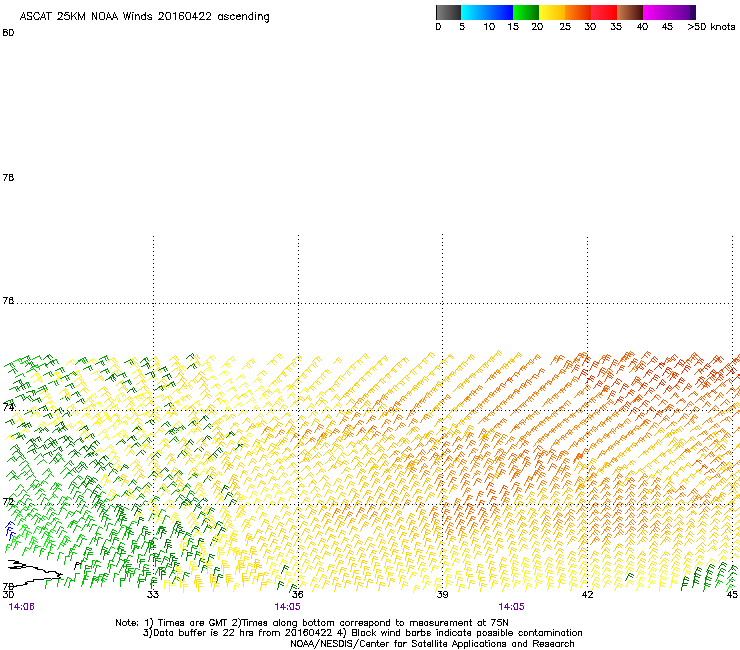Click the latitude label 78

point(8,177)
